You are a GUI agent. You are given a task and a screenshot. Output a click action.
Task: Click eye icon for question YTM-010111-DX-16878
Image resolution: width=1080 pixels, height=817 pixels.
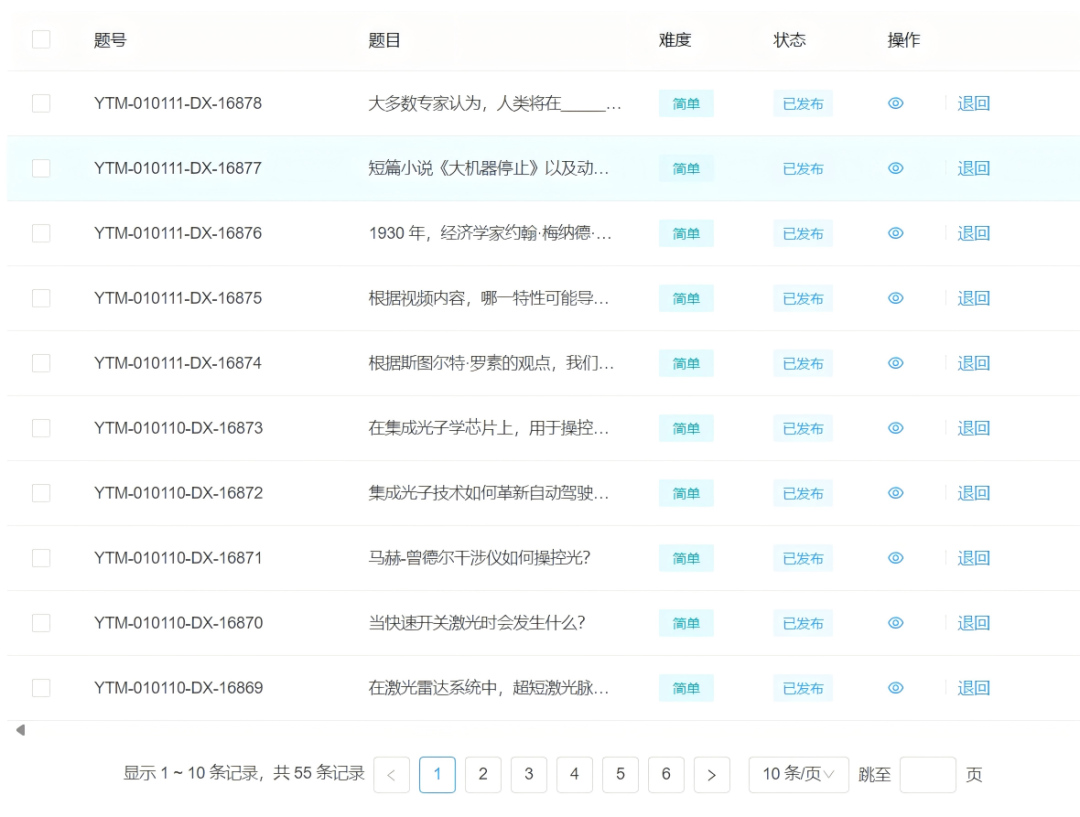point(896,104)
